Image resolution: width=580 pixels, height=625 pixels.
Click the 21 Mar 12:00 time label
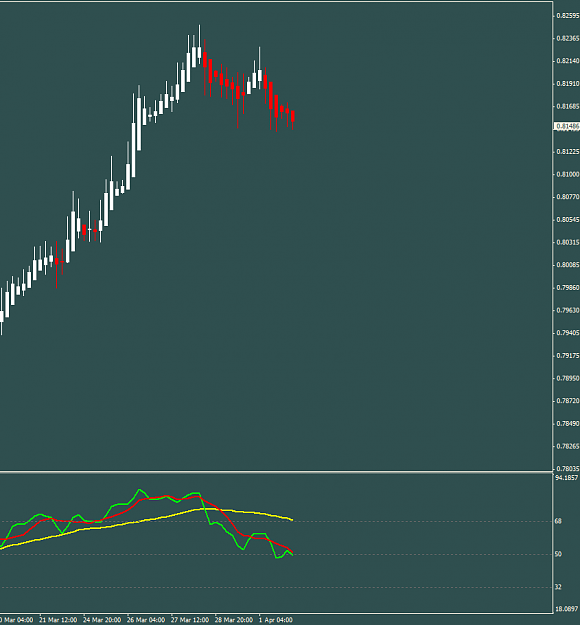click(58, 620)
